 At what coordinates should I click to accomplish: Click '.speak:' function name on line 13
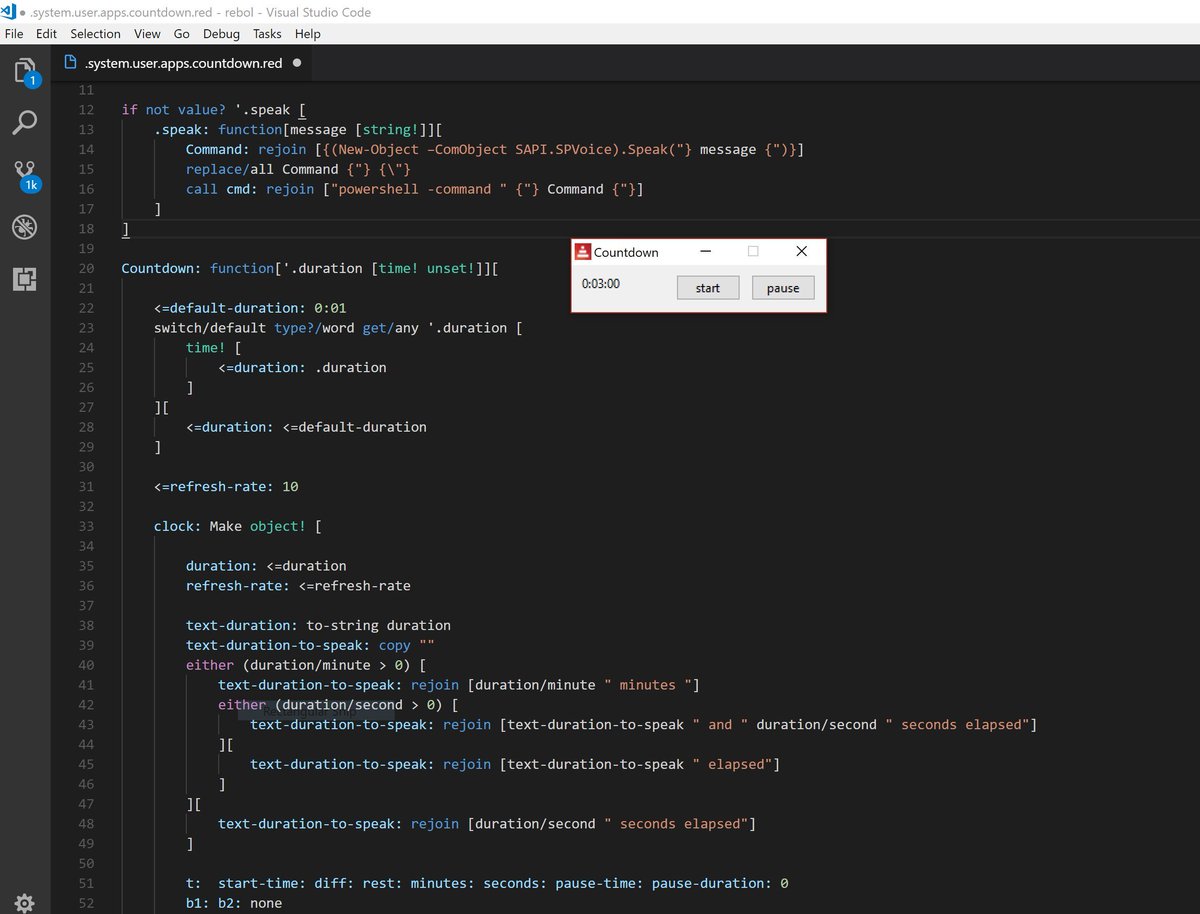pos(181,129)
